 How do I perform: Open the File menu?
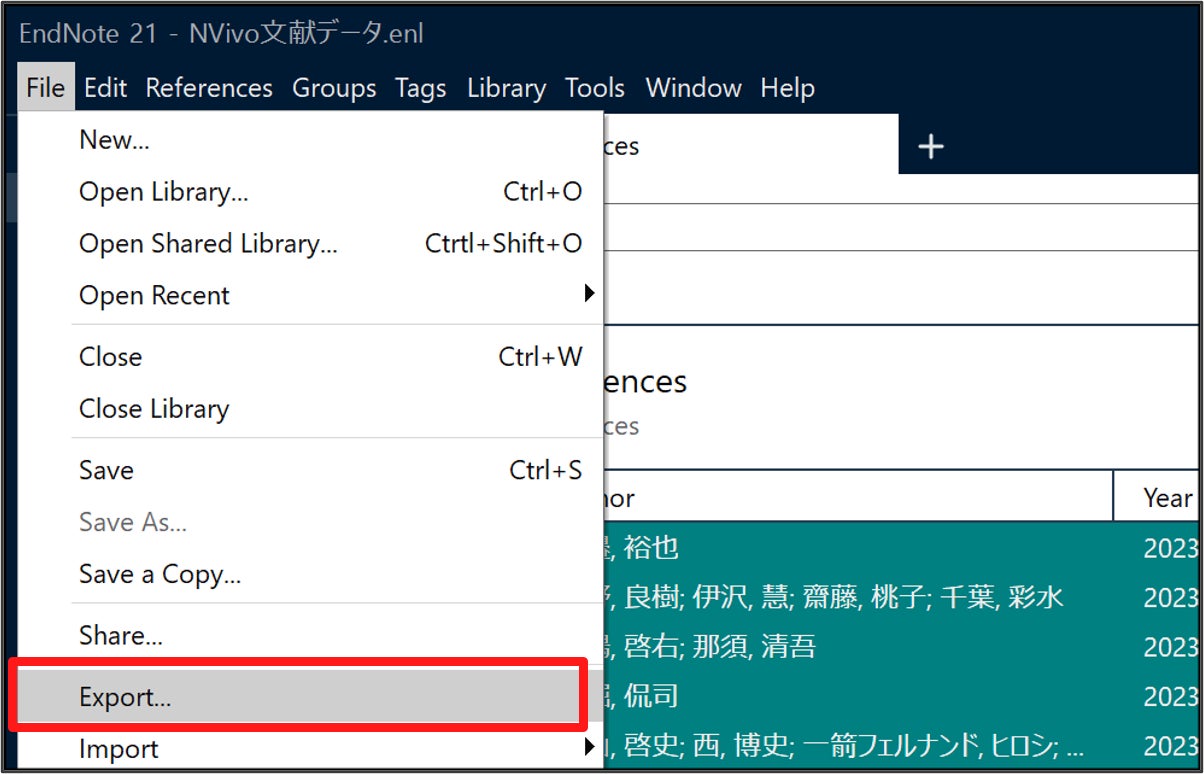(x=46, y=88)
